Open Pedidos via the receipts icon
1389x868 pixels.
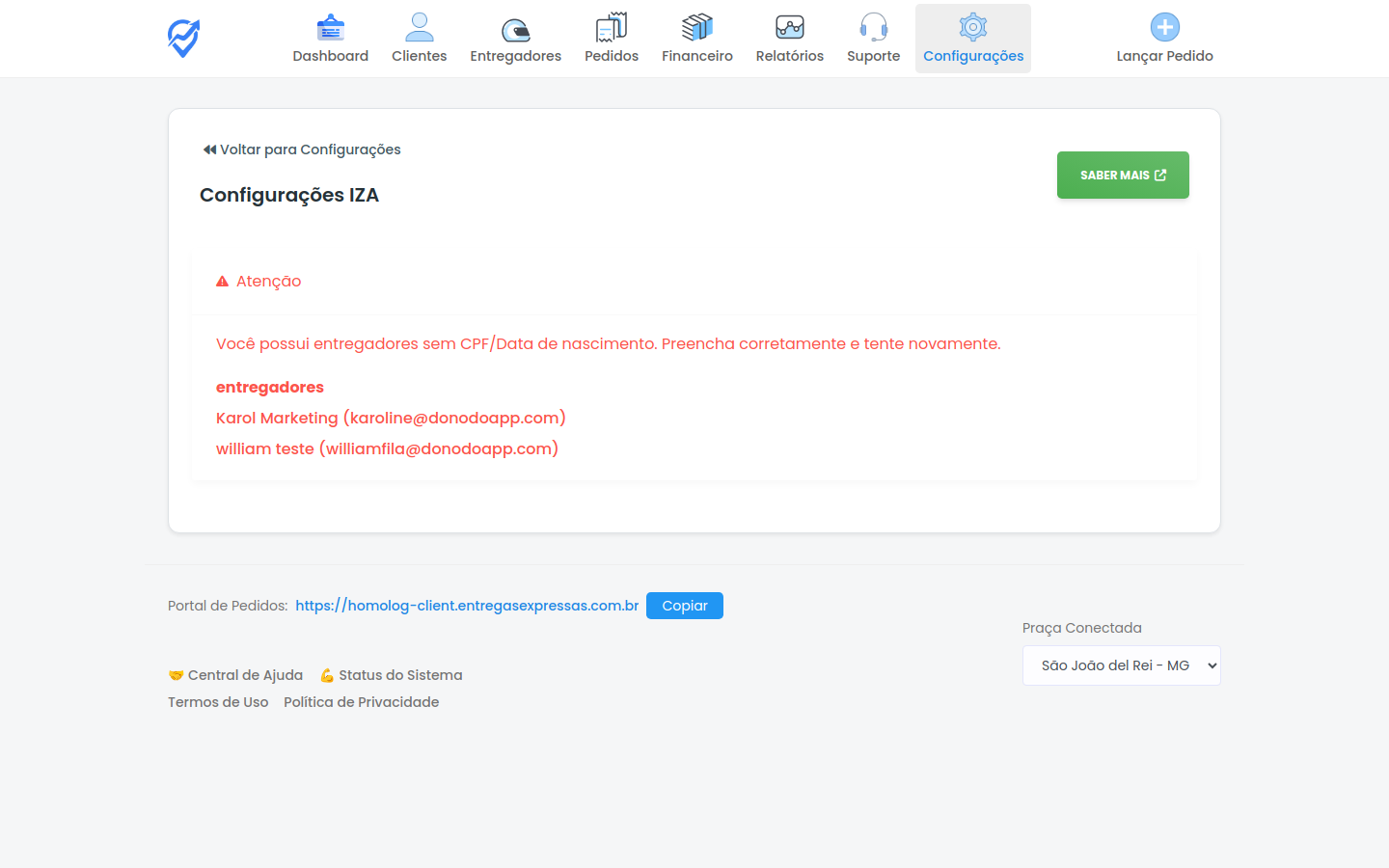(x=611, y=26)
